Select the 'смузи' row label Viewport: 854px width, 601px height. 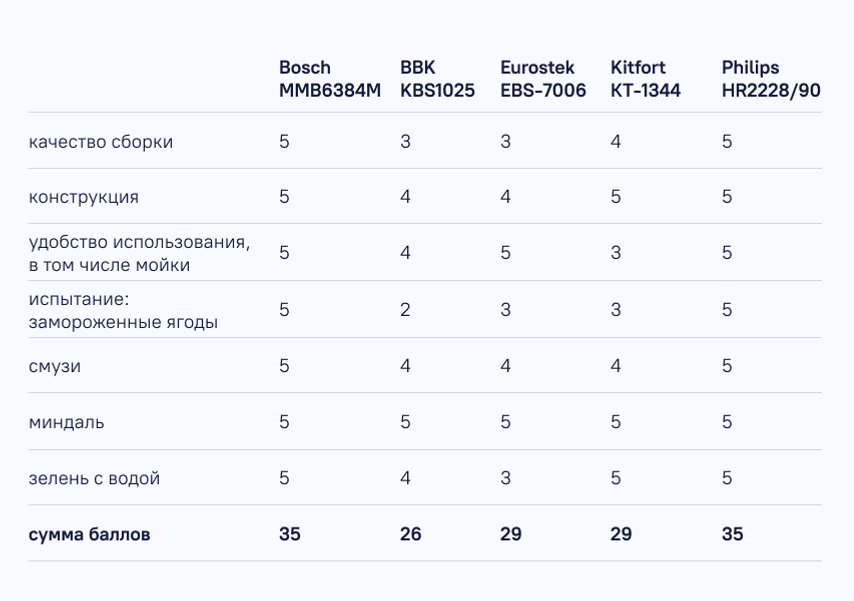pos(54,366)
